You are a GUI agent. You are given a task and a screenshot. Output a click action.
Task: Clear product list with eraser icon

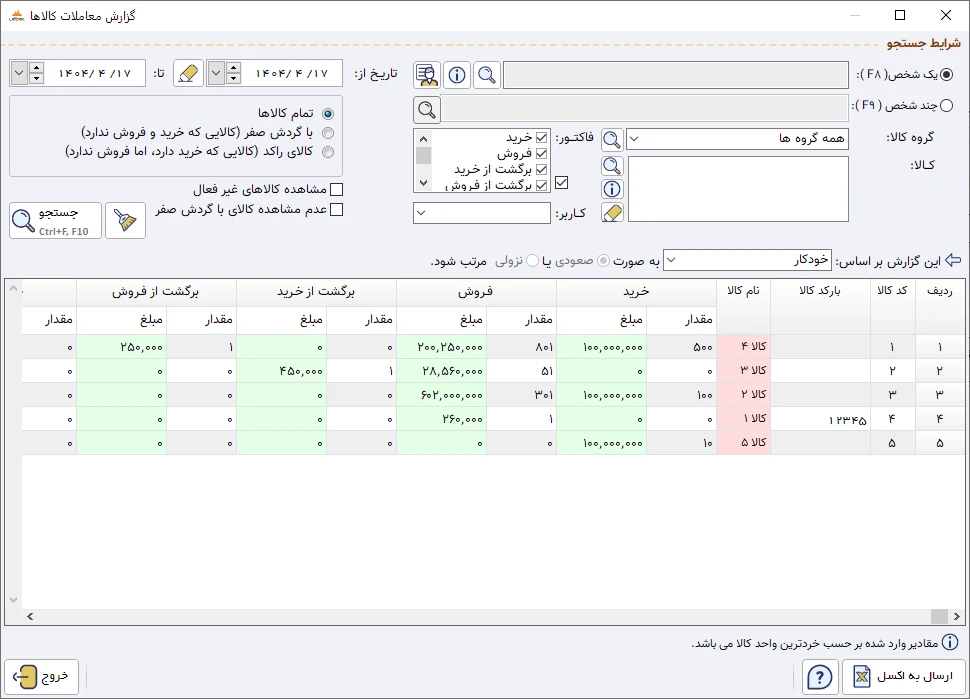[x=612, y=213]
